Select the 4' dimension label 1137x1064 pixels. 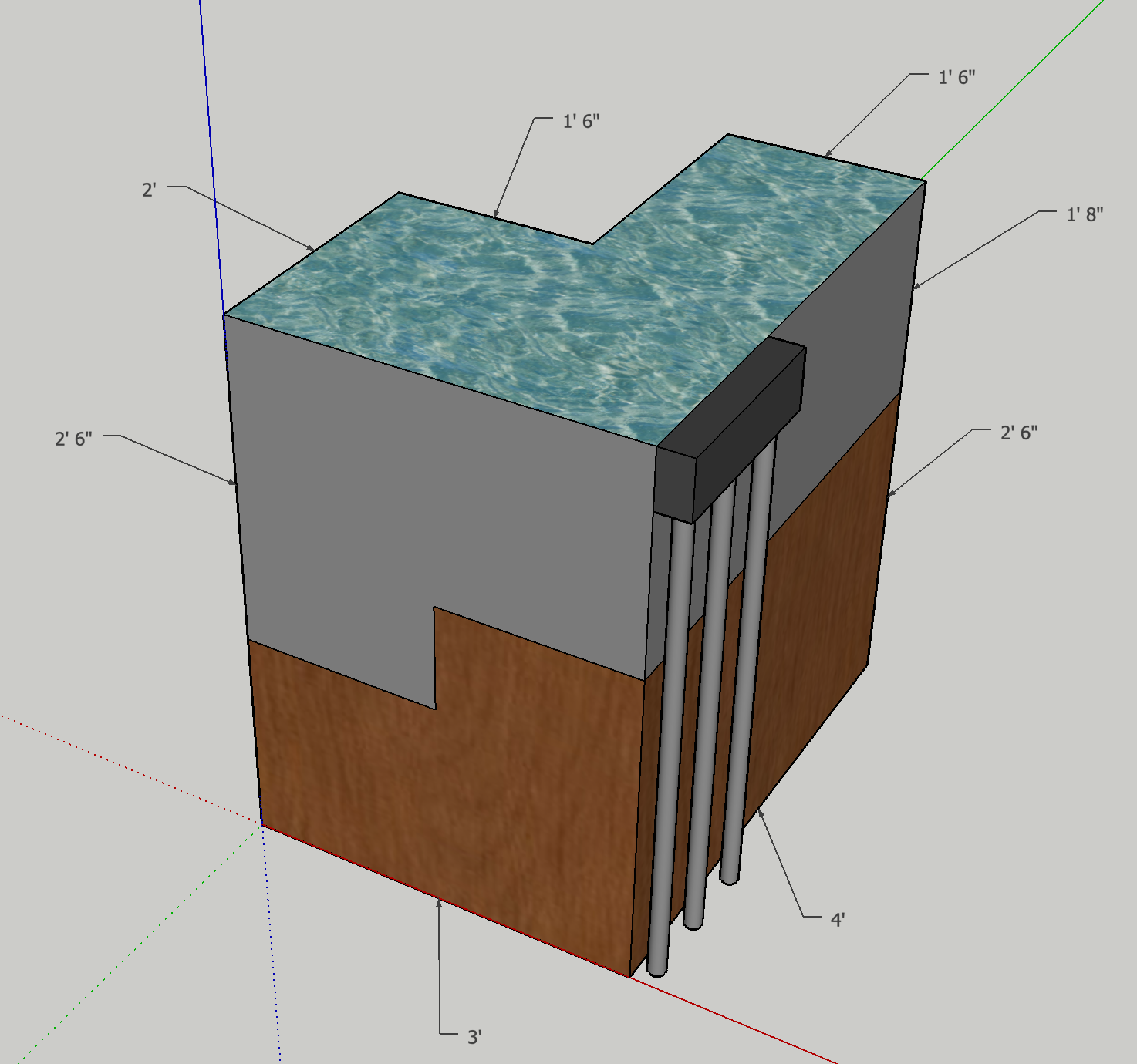tap(838, 919)
